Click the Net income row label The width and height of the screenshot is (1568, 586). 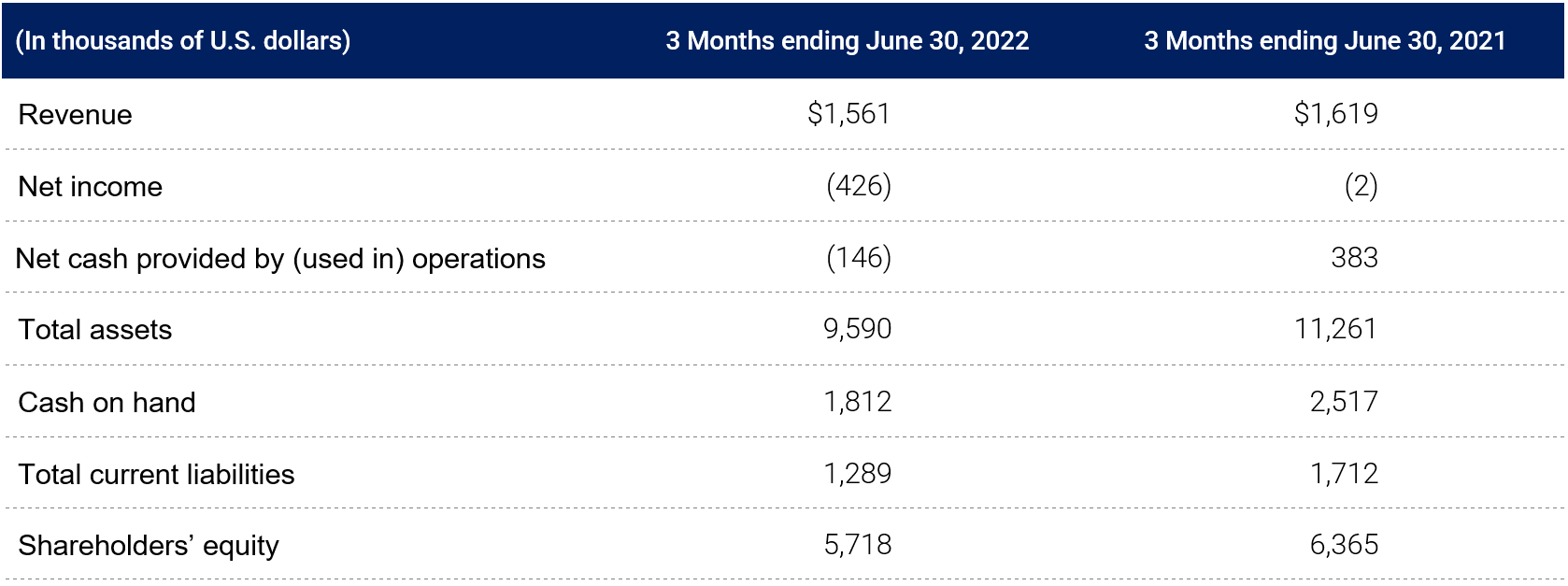click(91, 187)
